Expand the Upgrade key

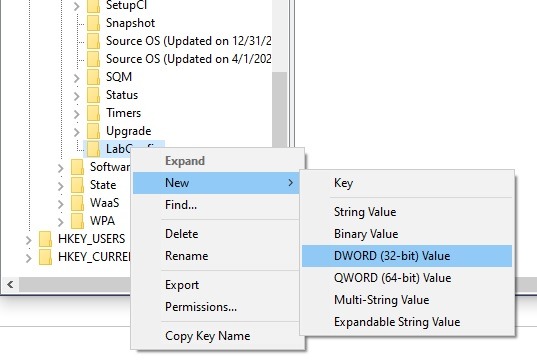point(76,132)
